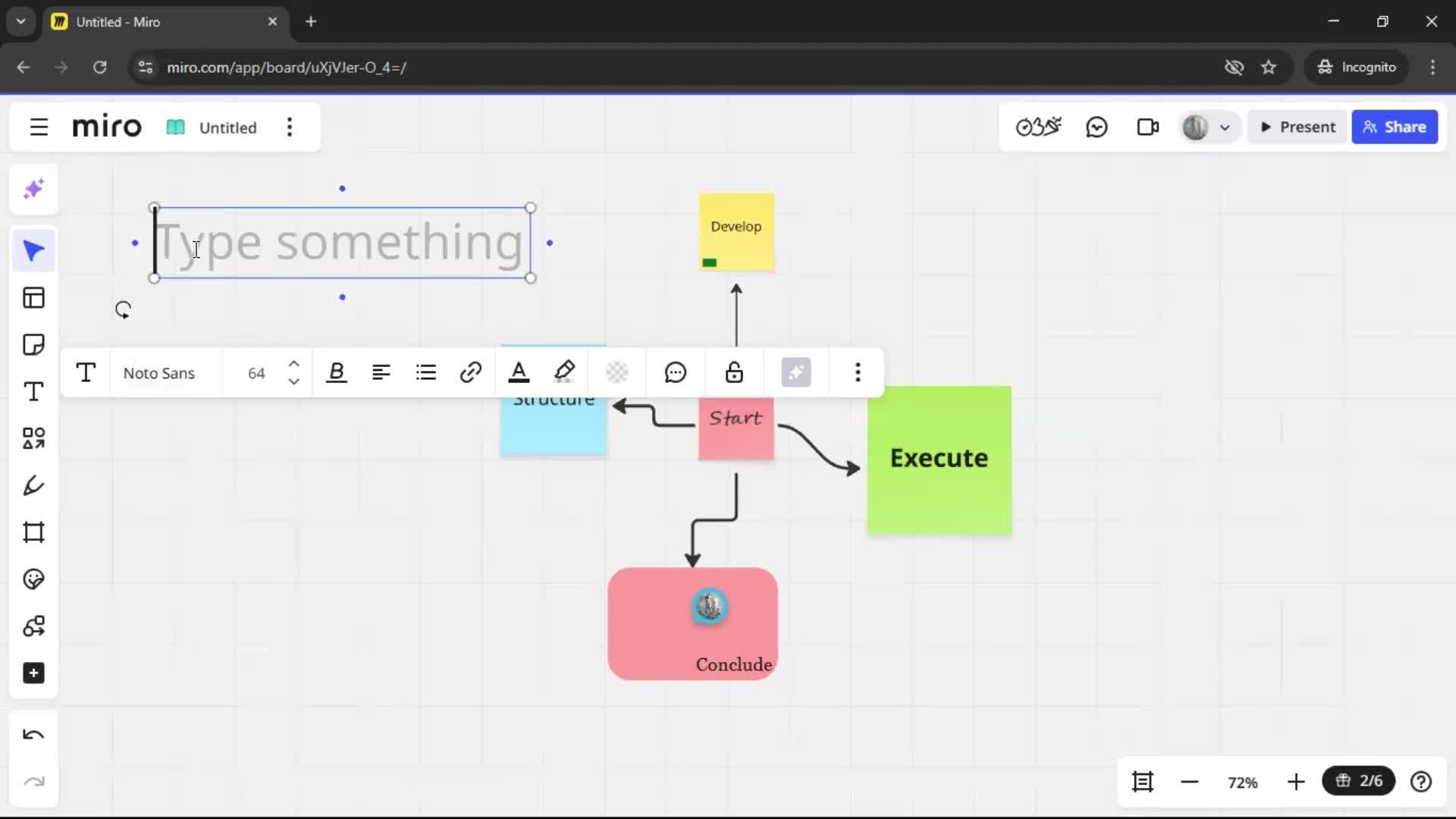Open the Noto Sans font dropdown

pos(159,374)
